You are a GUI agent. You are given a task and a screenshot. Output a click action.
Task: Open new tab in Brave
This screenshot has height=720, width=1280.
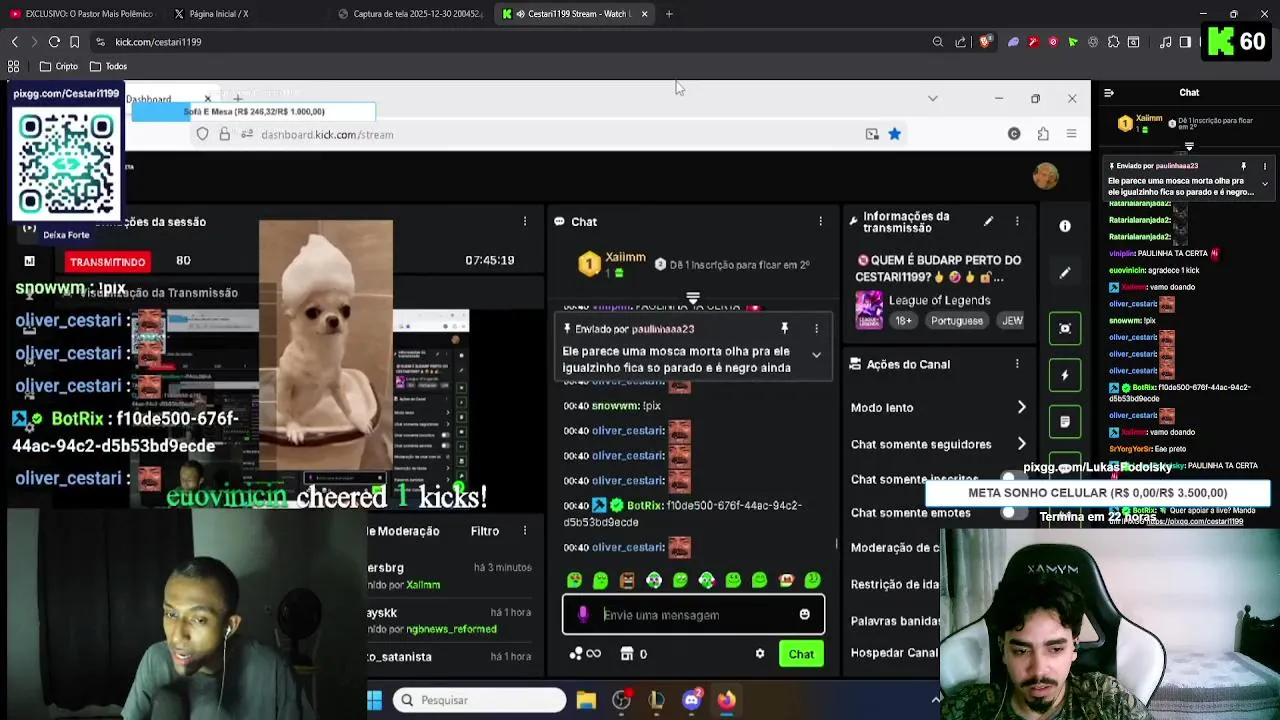pyautogui.click(x=669, y=14)
